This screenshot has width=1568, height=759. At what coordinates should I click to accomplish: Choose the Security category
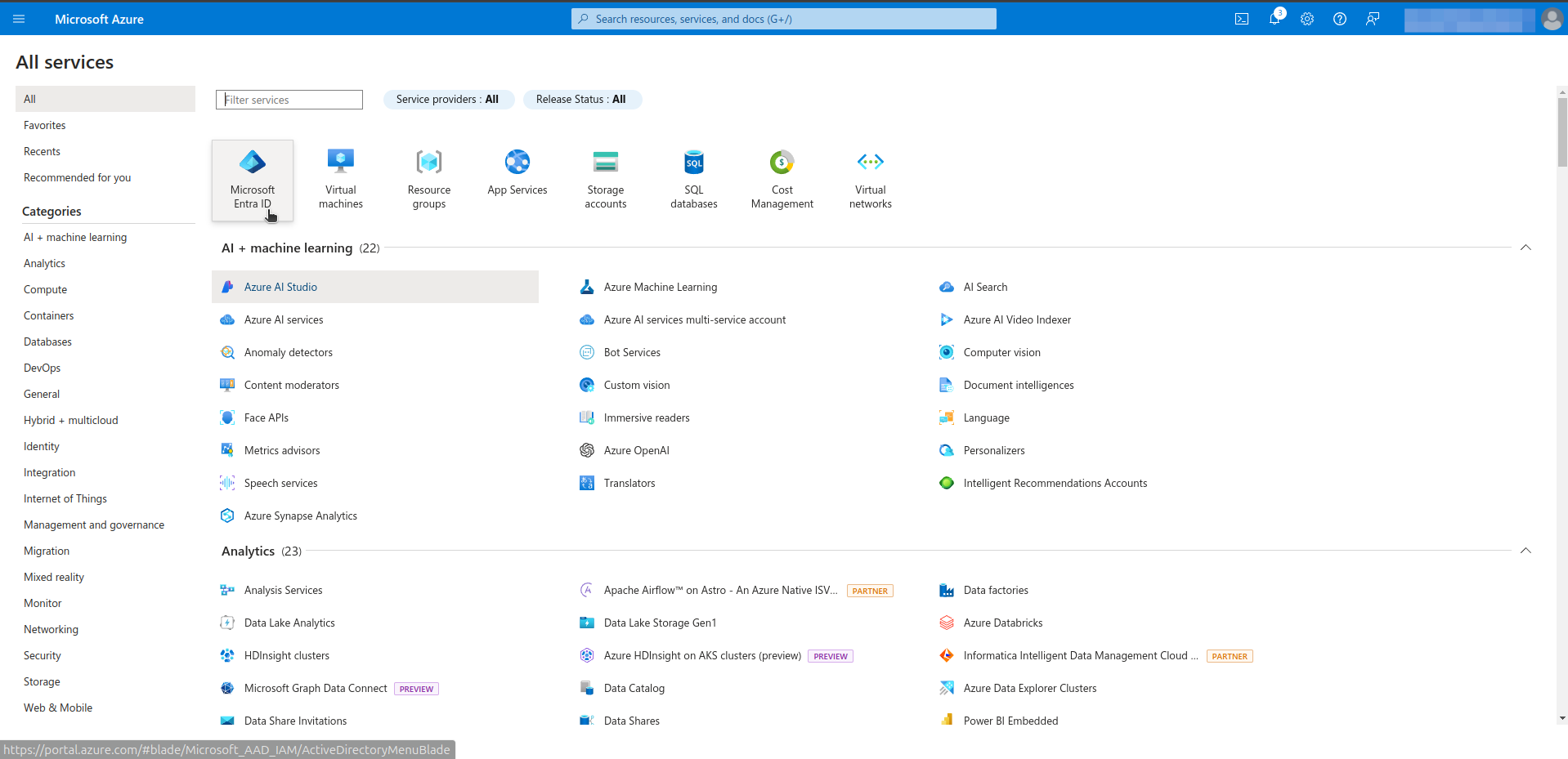tap(43, 655)
